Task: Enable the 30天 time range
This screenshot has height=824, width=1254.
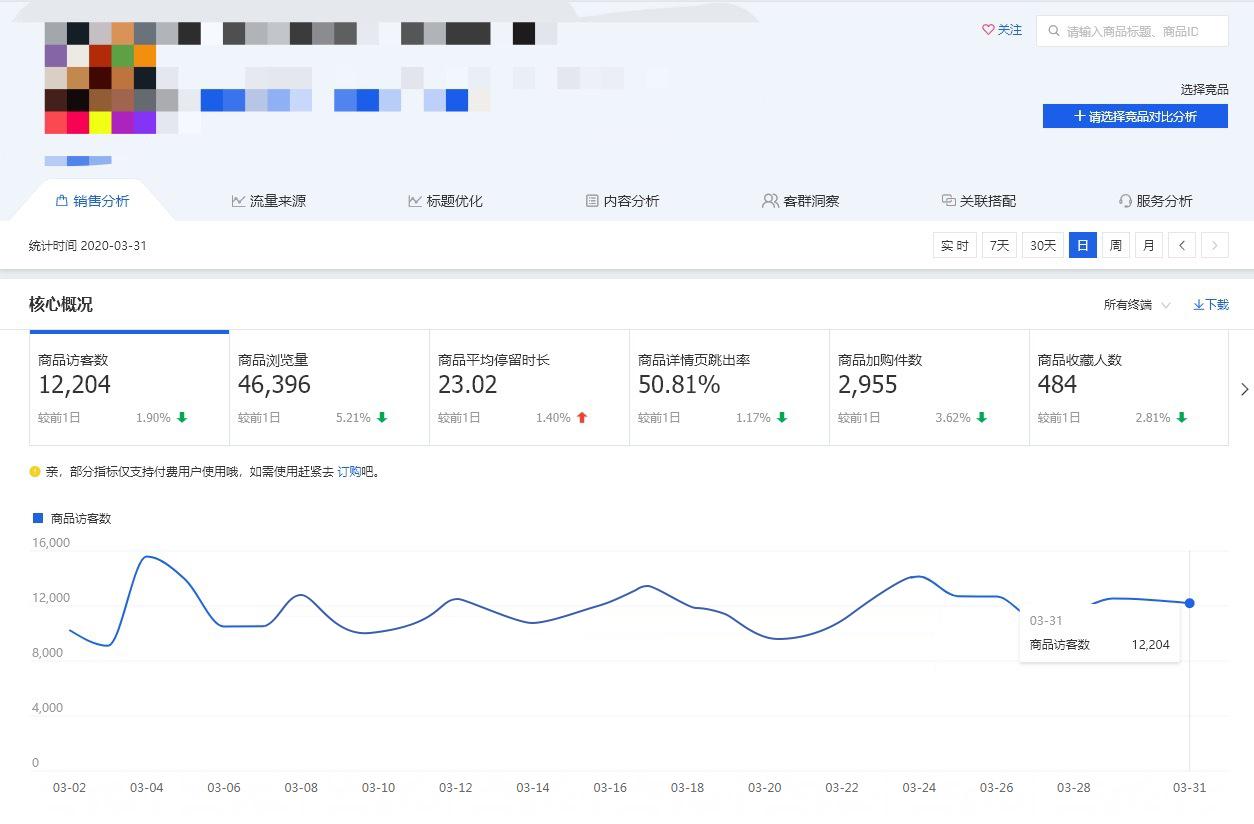Action: click(x=1042, y=245)
